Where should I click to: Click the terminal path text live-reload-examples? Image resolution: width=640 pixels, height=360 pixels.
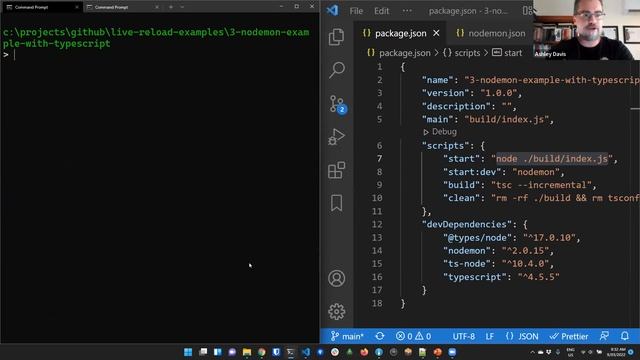coord(165,32)
